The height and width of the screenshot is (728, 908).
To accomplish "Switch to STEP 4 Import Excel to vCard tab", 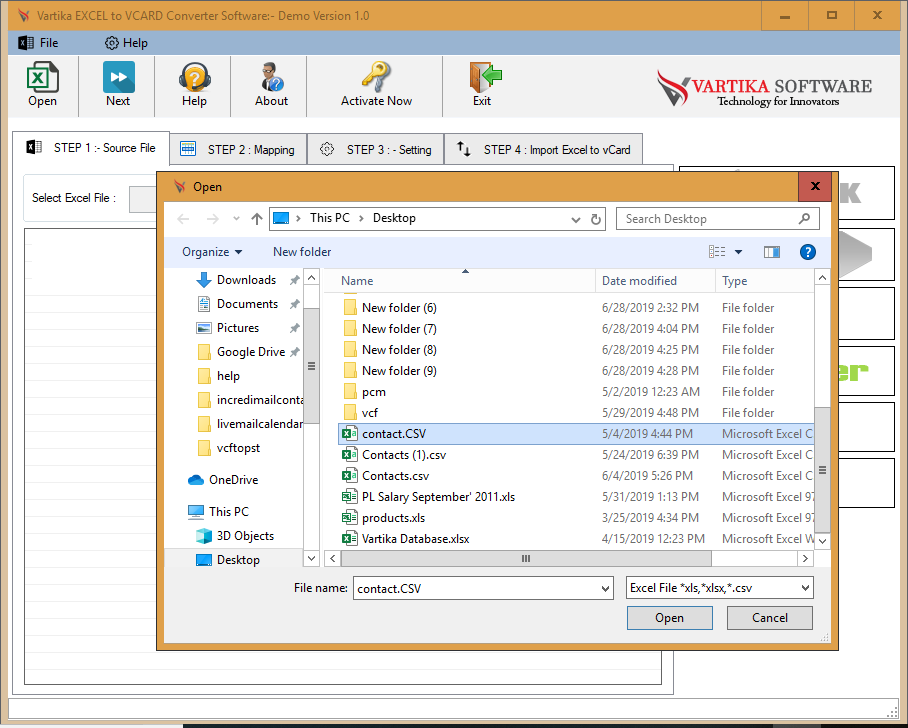I will (x=543, y=149).
